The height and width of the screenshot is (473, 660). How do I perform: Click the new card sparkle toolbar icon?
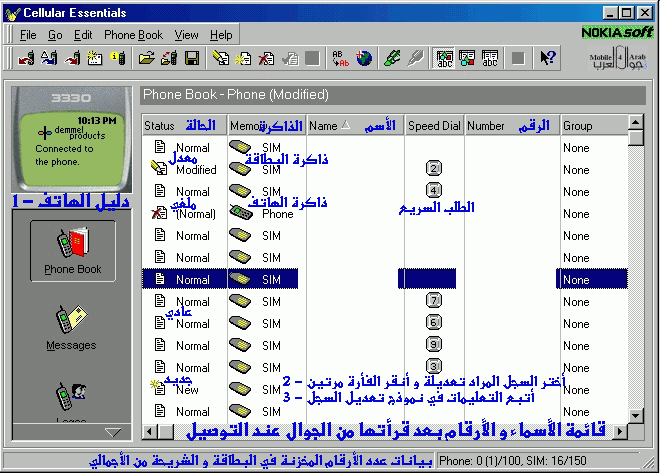pos(95,58)
